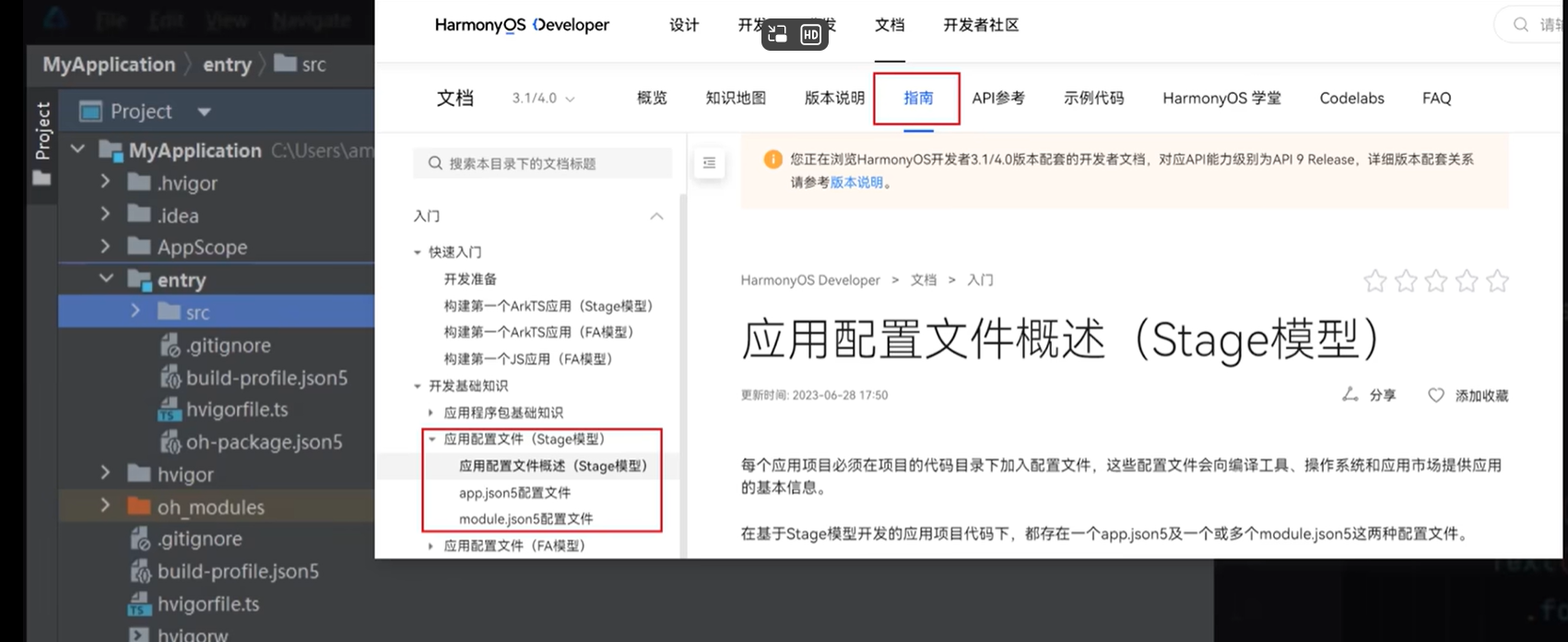Collapse the entry folder in project tree

pyautogui.click(x=106, y=279)
